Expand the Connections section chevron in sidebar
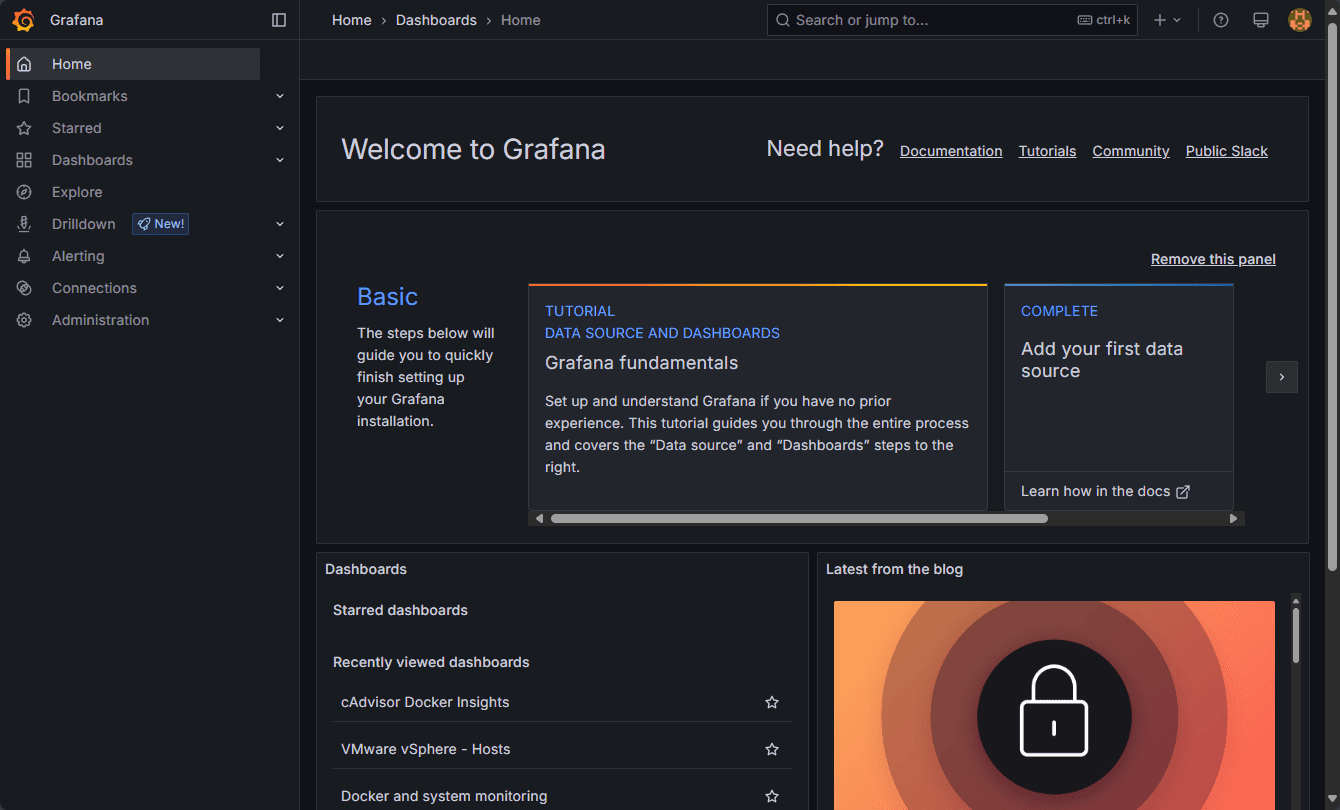The height and width of the screenshot is (810, 1340). click(x=280, y=288)
